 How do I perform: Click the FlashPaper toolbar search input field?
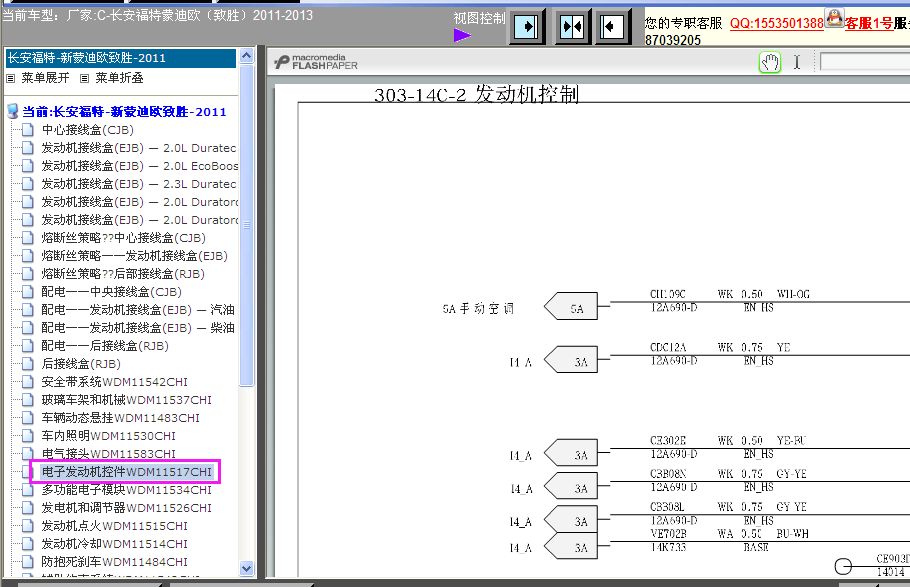tap(865, 62)
